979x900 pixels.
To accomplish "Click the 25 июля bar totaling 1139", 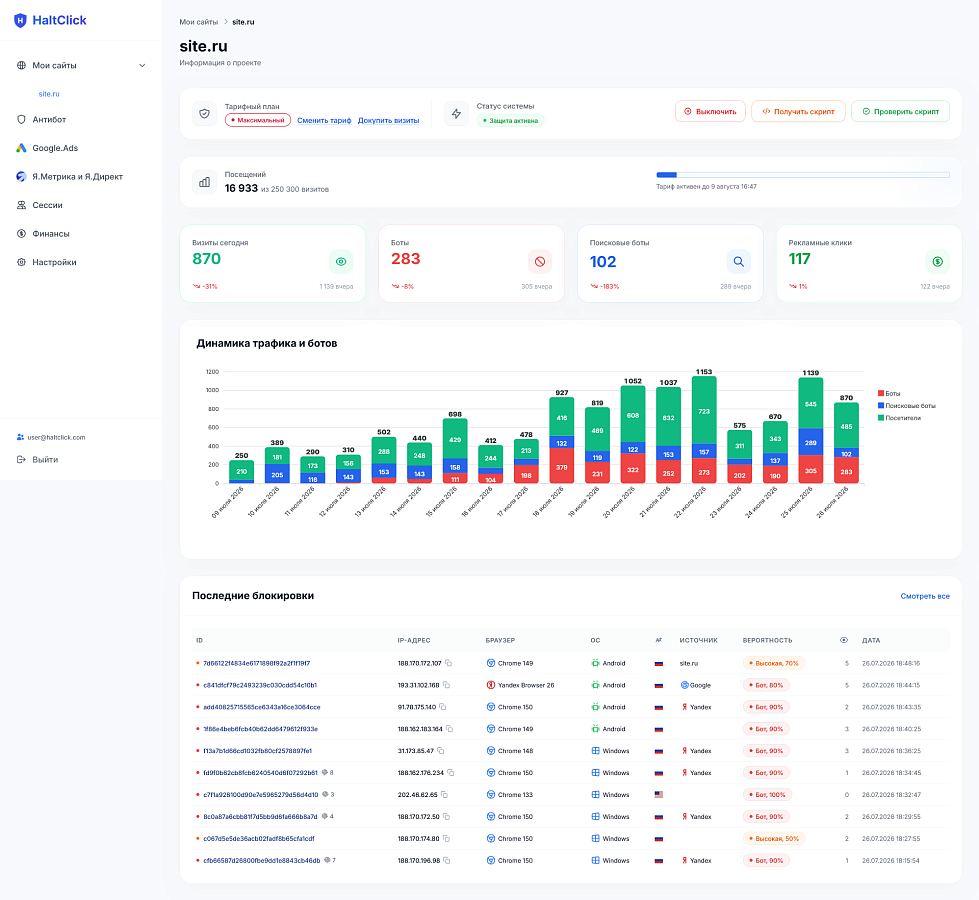I will coord(810,430).
